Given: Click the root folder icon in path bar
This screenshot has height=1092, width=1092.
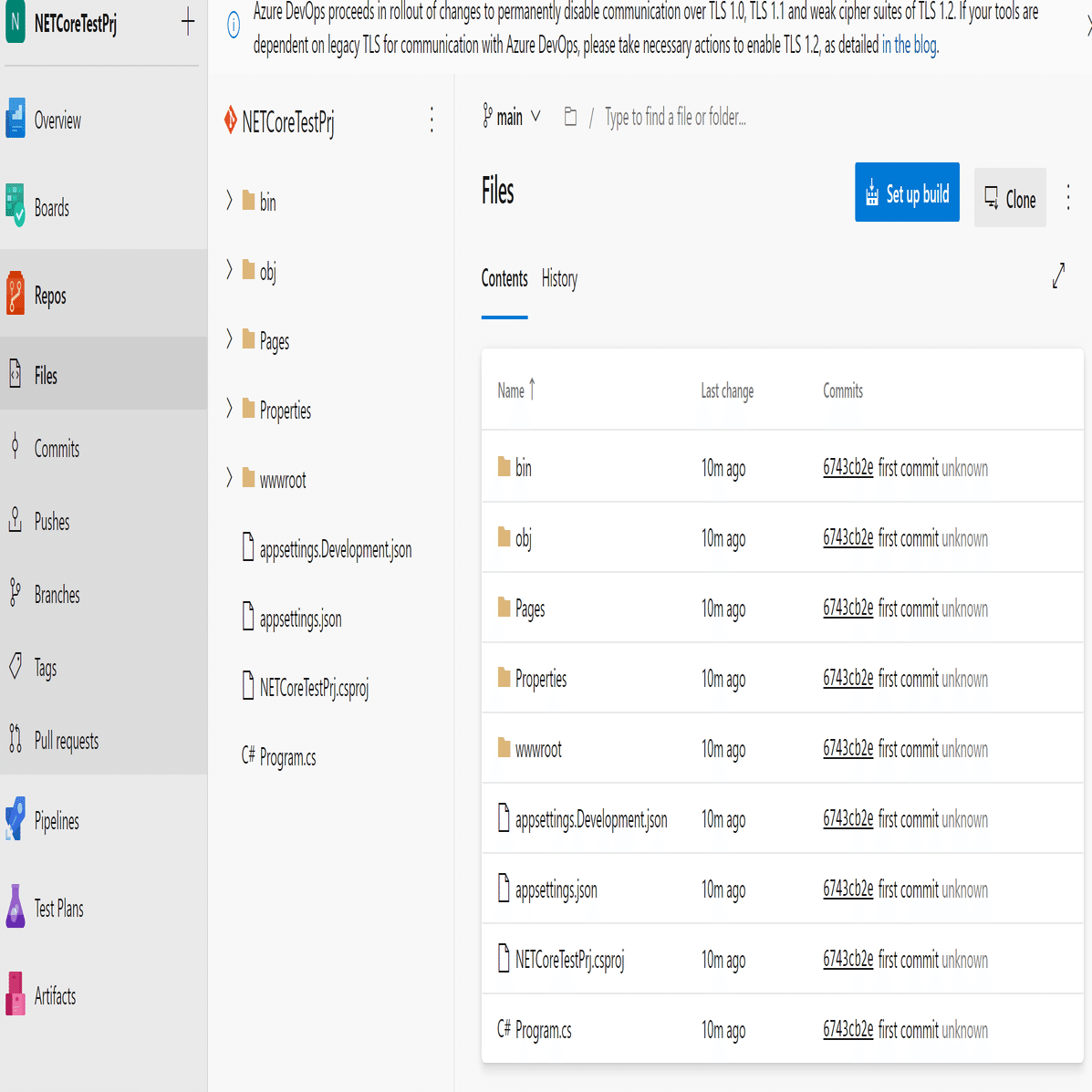Looking at the screenshot, I should (x=570, y=116).
